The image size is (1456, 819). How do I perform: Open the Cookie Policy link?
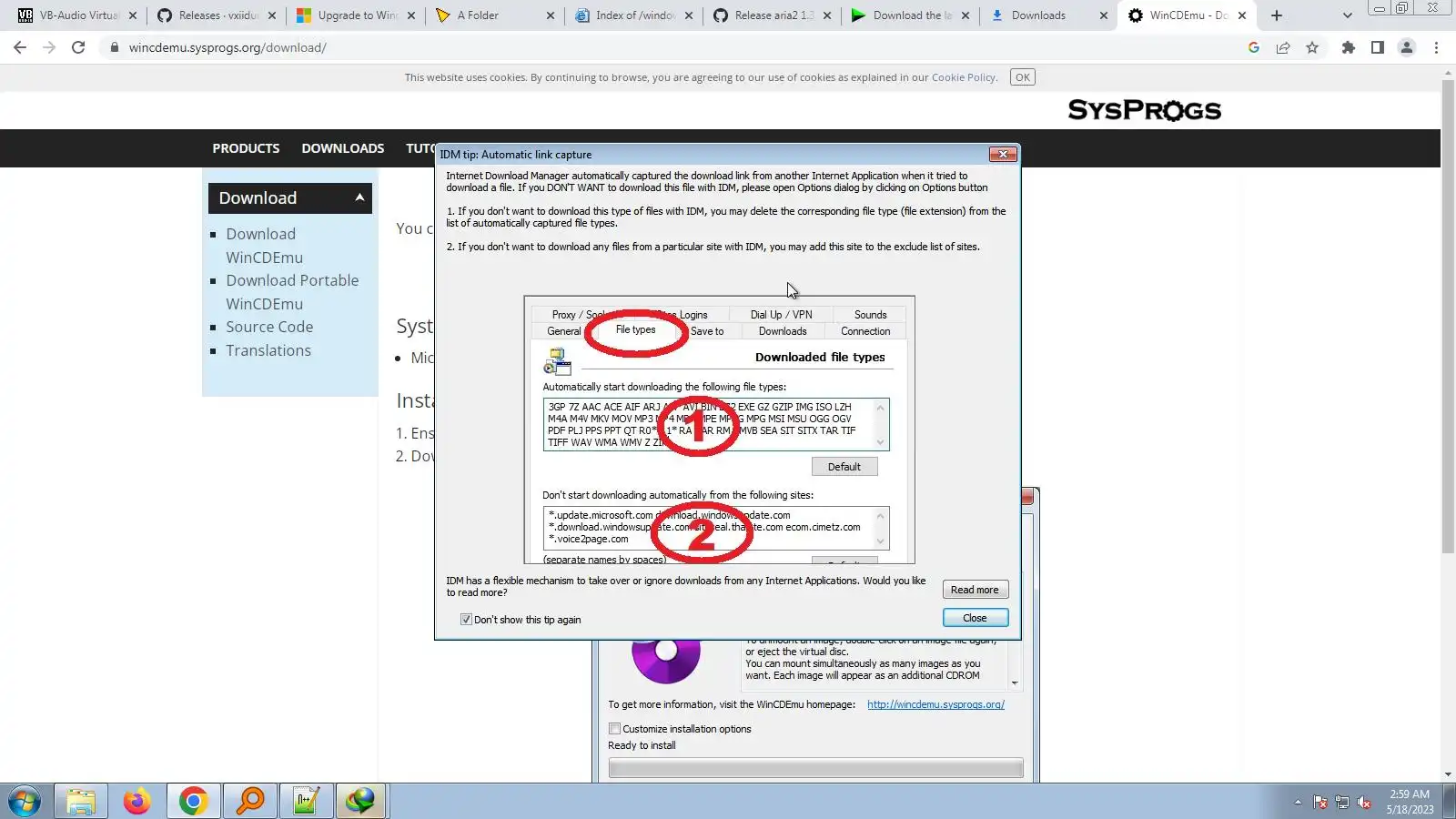(x=964, y=77)
